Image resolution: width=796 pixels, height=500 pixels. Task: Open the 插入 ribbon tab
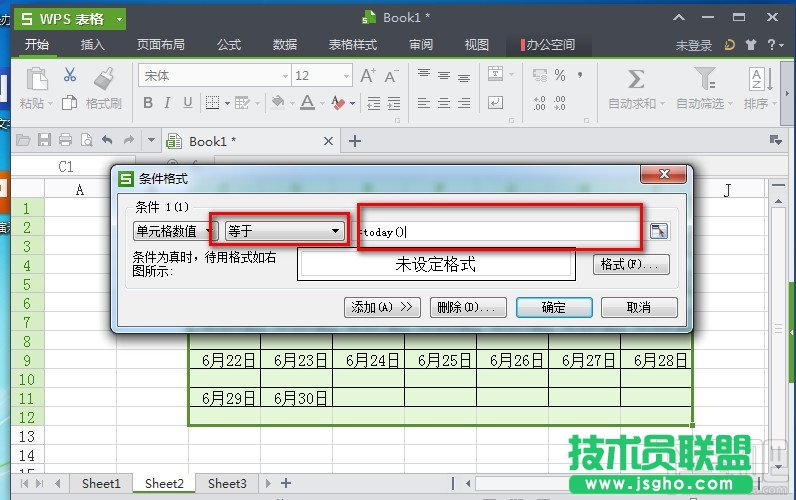pos(92,45)
